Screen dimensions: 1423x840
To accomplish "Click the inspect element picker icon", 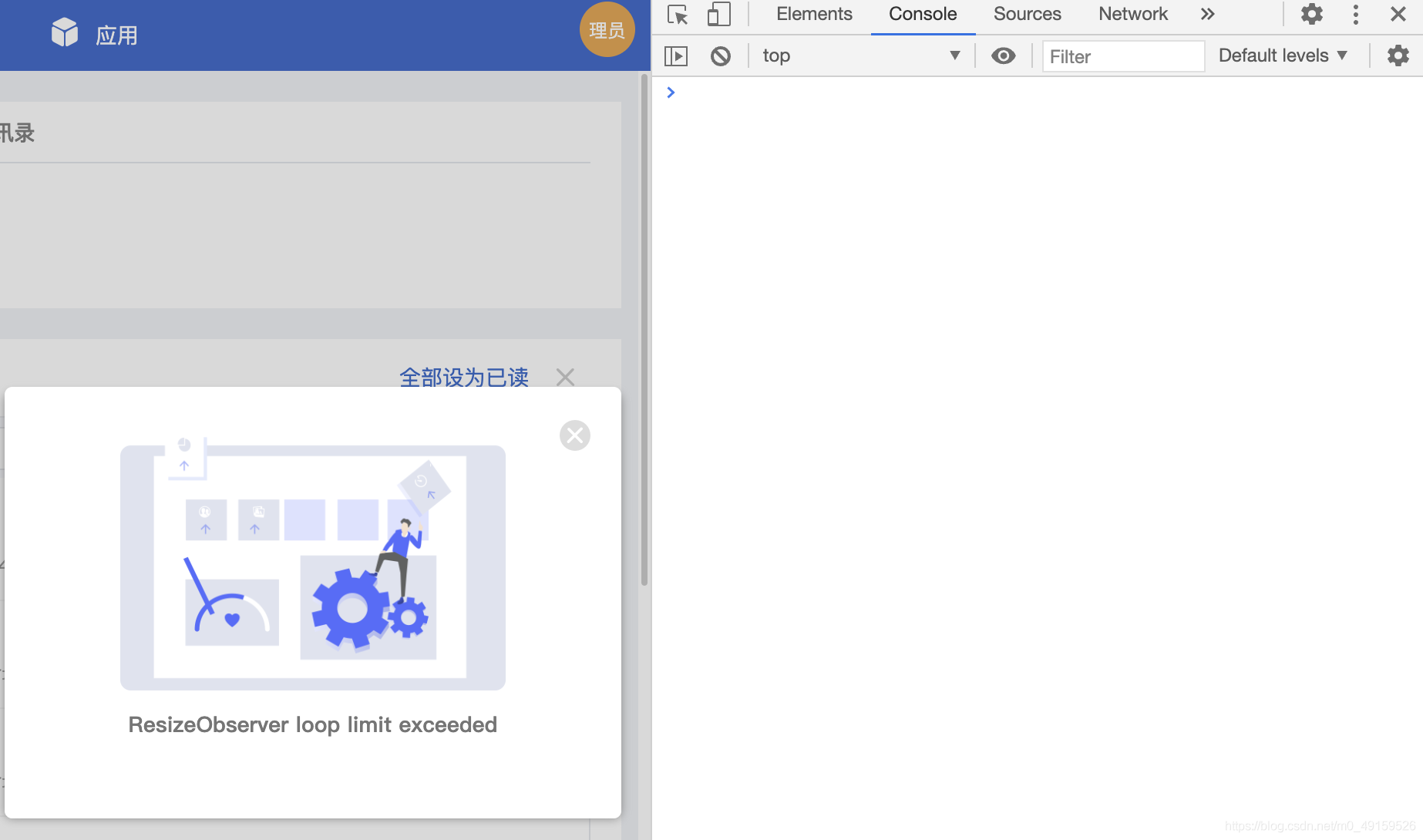I will pyautogui.click(x=678, y=15).
